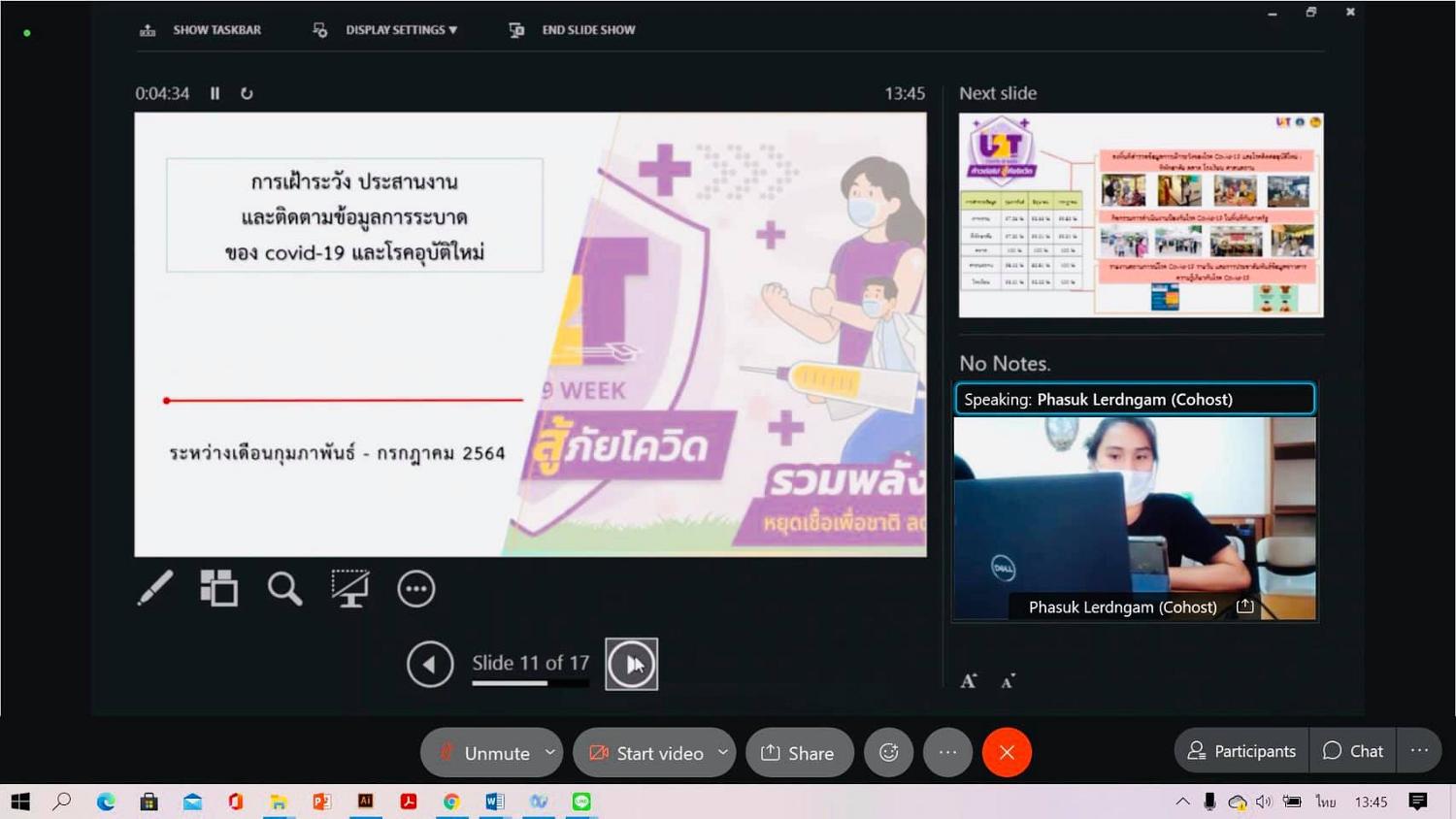Image resolution: width=1456 pixels, height=819 pixels.
Task: Open the LINE app on the taskbar
Action: (581, 802)
